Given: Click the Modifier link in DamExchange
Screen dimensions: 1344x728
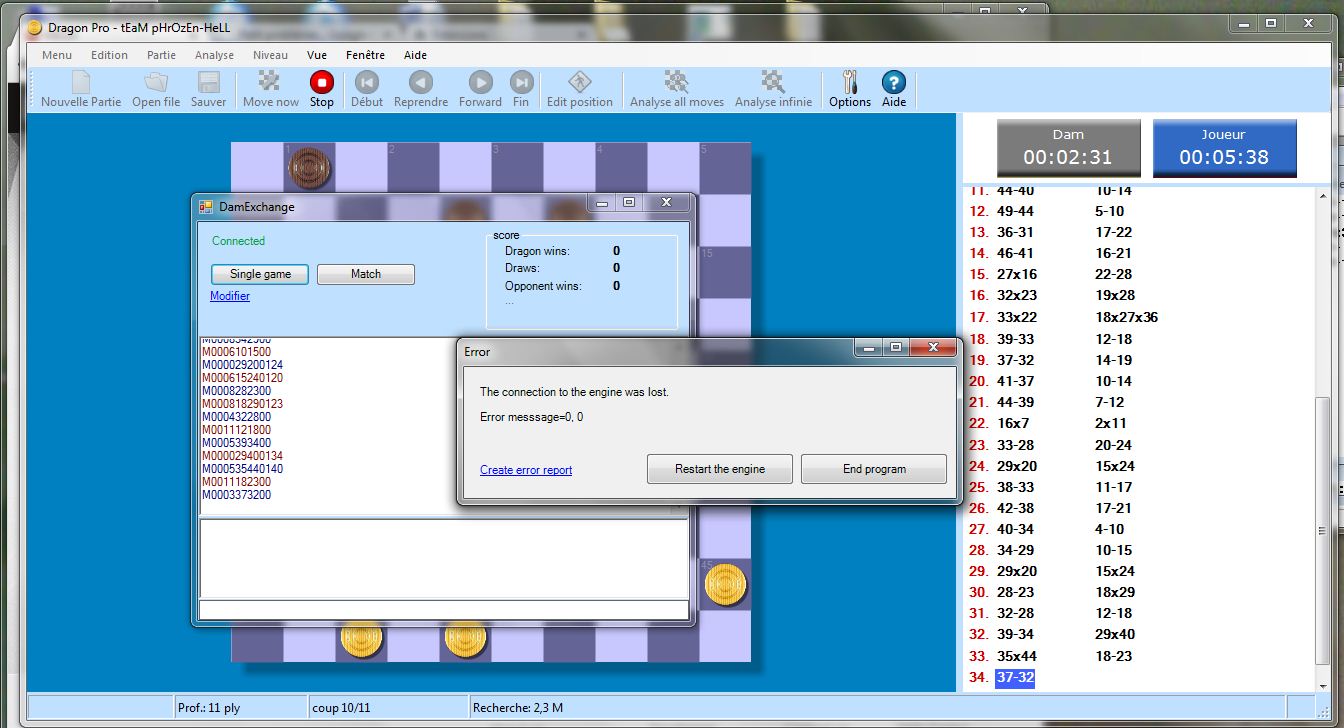Looking at the screenshot, I should point(230,296).
